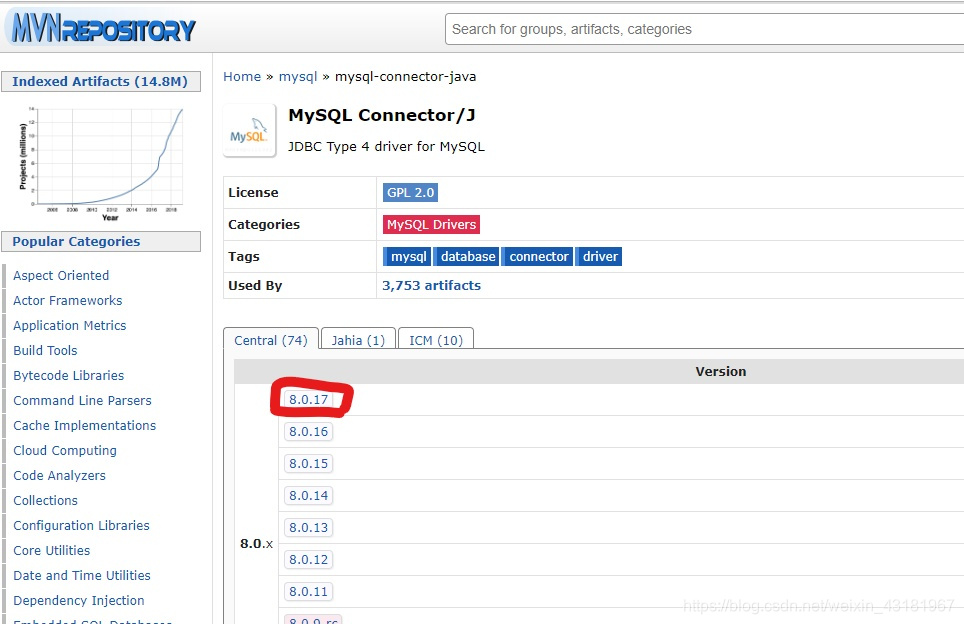This screenshot has height=624, width=964.
Task: Click the MVNRepository logo
Action: click(103, 29)
